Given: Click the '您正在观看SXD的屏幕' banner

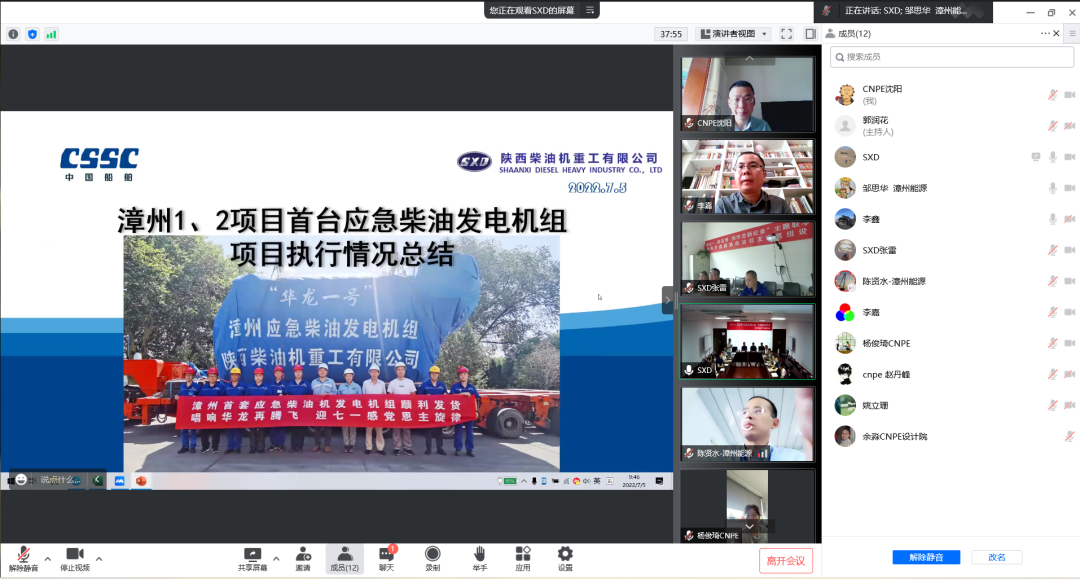Looking at the screenshot, I should point(541,10).
